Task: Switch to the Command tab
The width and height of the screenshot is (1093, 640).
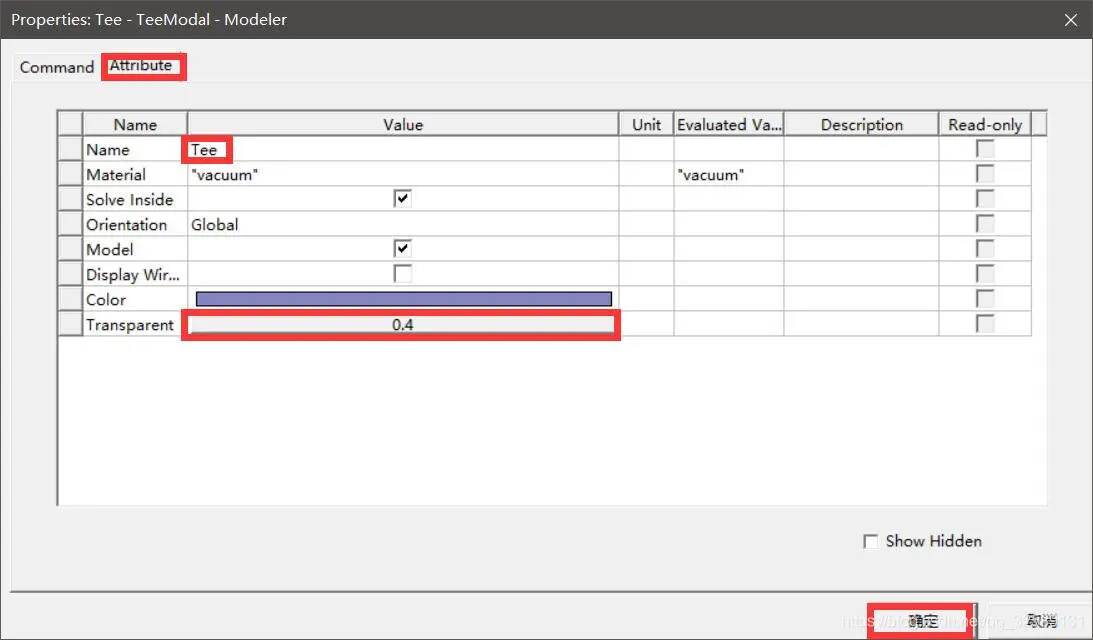Action: coord(56,67)
